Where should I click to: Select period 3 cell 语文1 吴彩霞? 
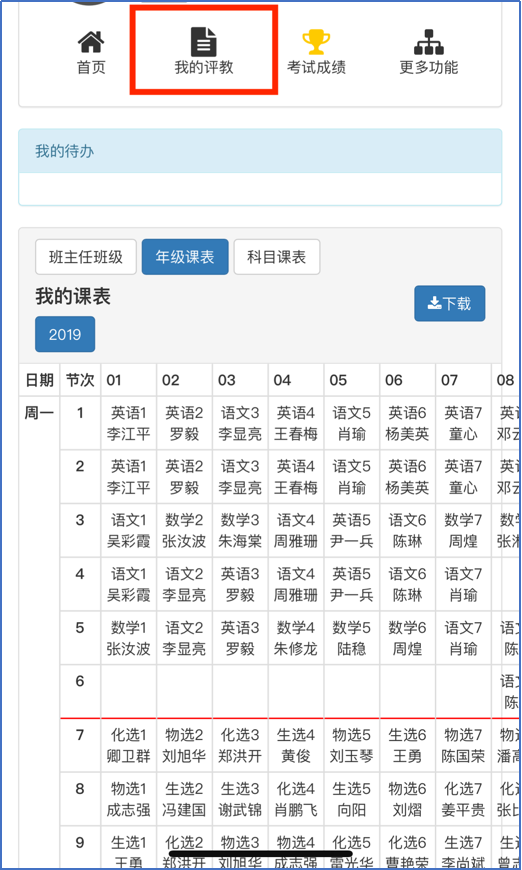(x=129, y=530)
